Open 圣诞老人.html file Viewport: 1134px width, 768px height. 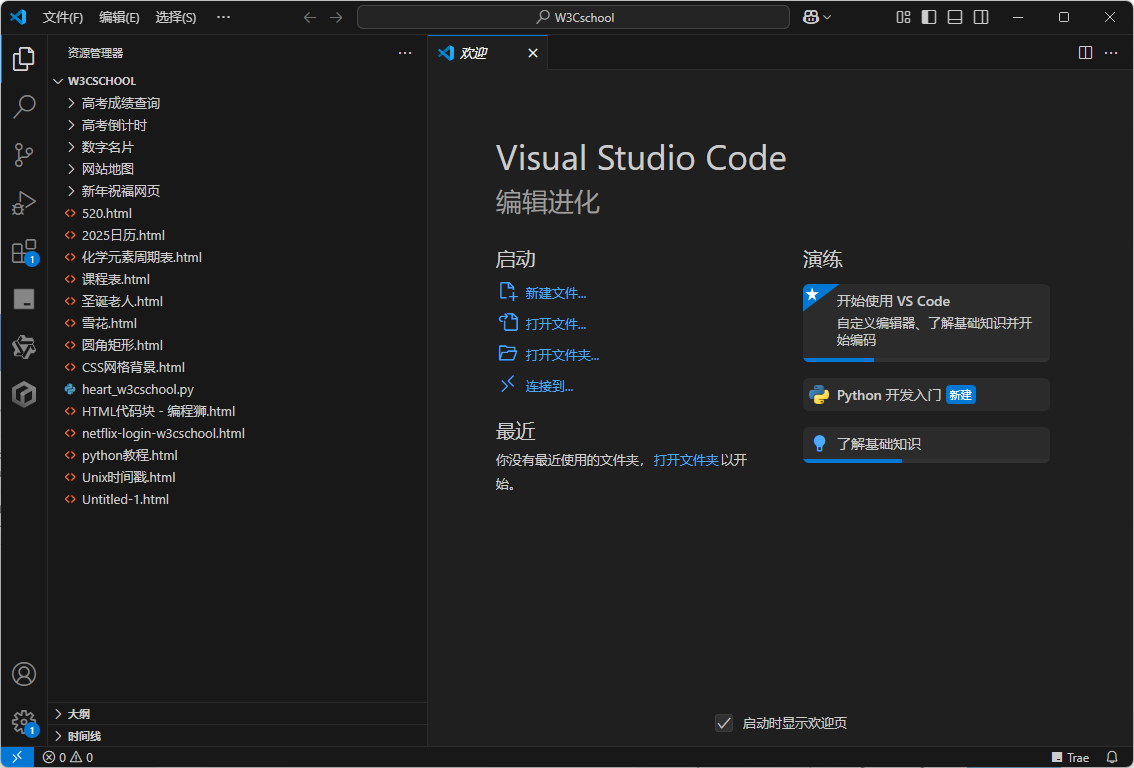tap(237, 302)
